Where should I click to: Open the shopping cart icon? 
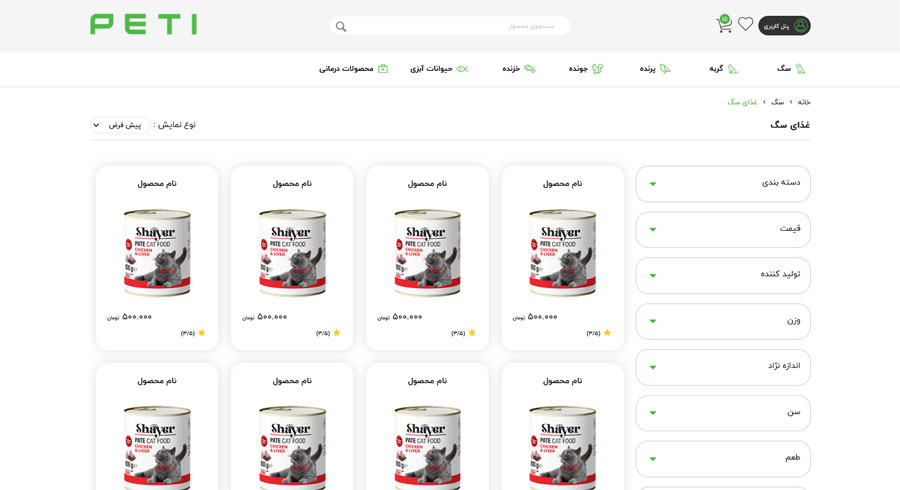724,24
